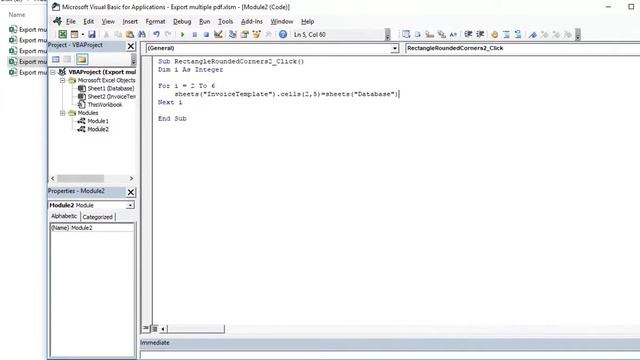Outdent the selected code
The height and width of the screenshot is (360, 640).
(x=480, y=35)
